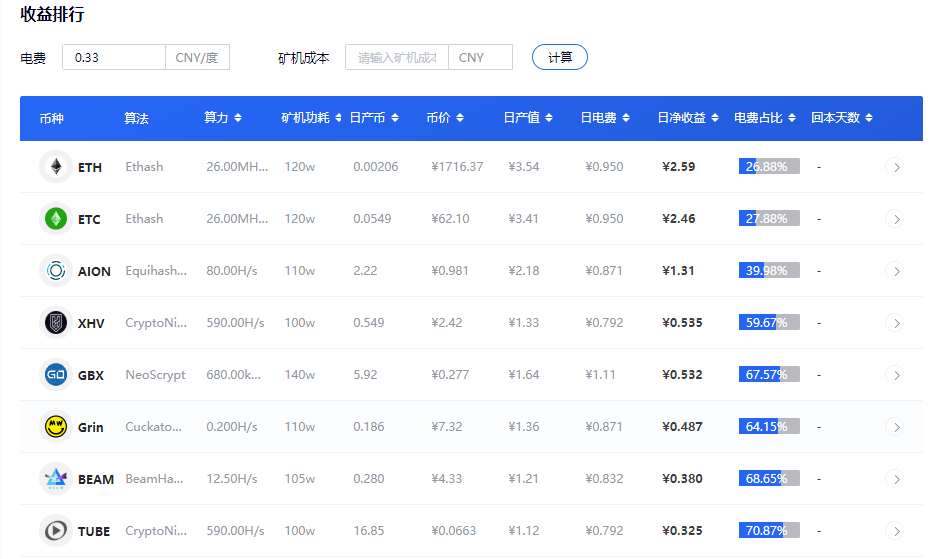Click the green ETC coin icon

pyautogui.click(x=55, y=219)
